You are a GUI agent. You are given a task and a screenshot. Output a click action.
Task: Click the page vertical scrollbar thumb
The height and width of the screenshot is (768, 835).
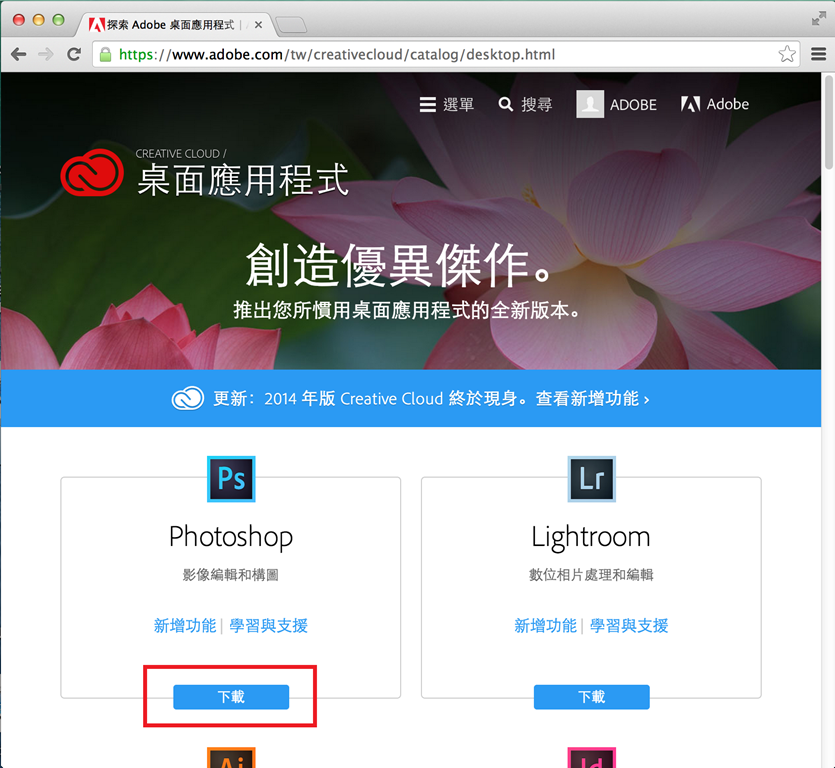(x=828, y=122)
